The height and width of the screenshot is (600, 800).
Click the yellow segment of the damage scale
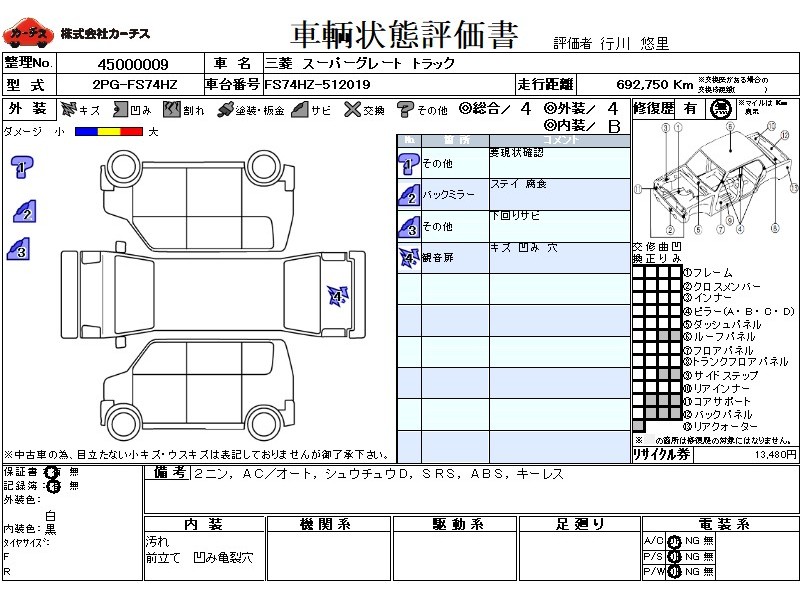click(109, 132)
